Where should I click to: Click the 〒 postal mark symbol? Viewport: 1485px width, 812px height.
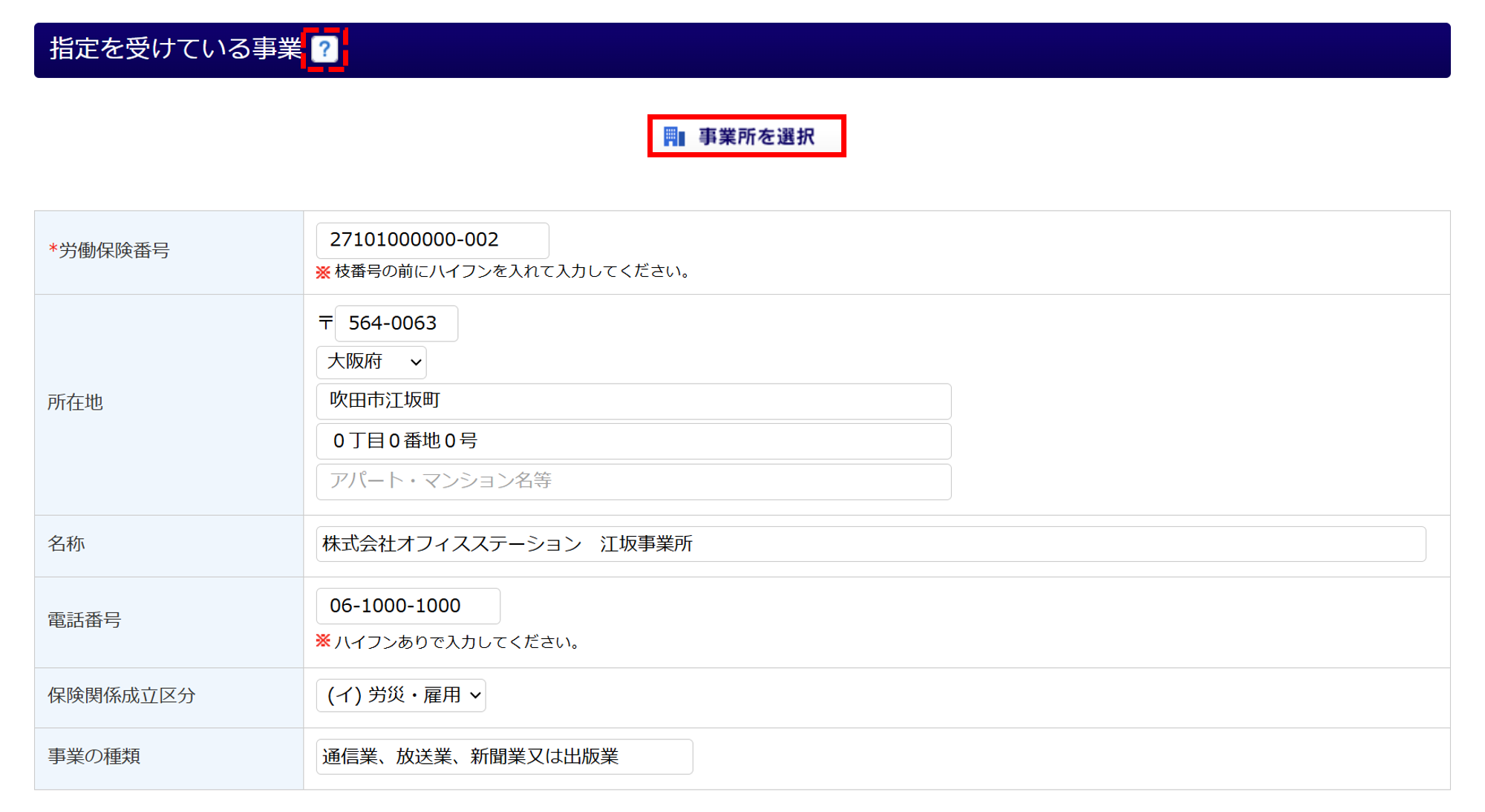(x=325, y=323)
